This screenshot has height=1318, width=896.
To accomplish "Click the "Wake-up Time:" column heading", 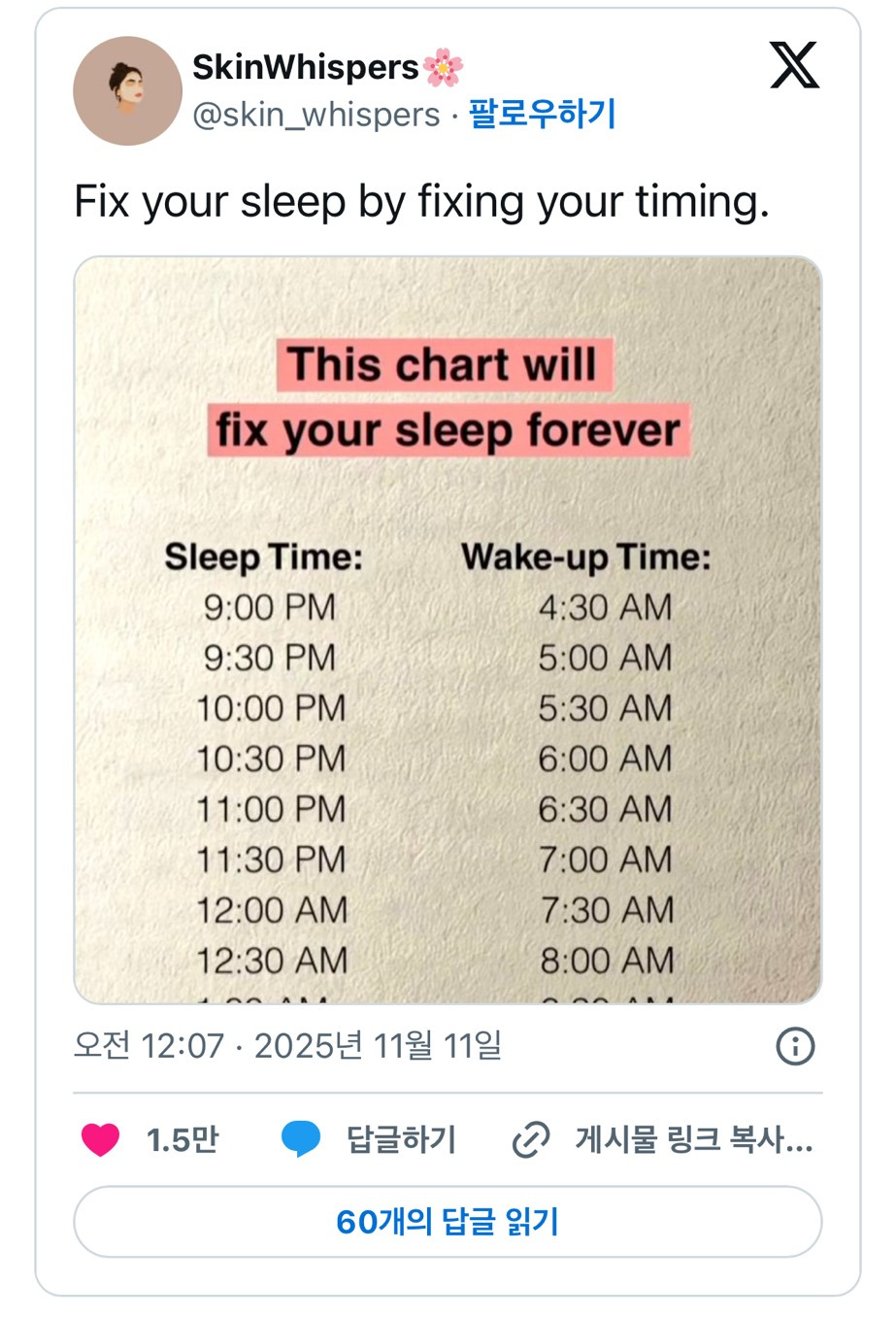I will (585, 558).
